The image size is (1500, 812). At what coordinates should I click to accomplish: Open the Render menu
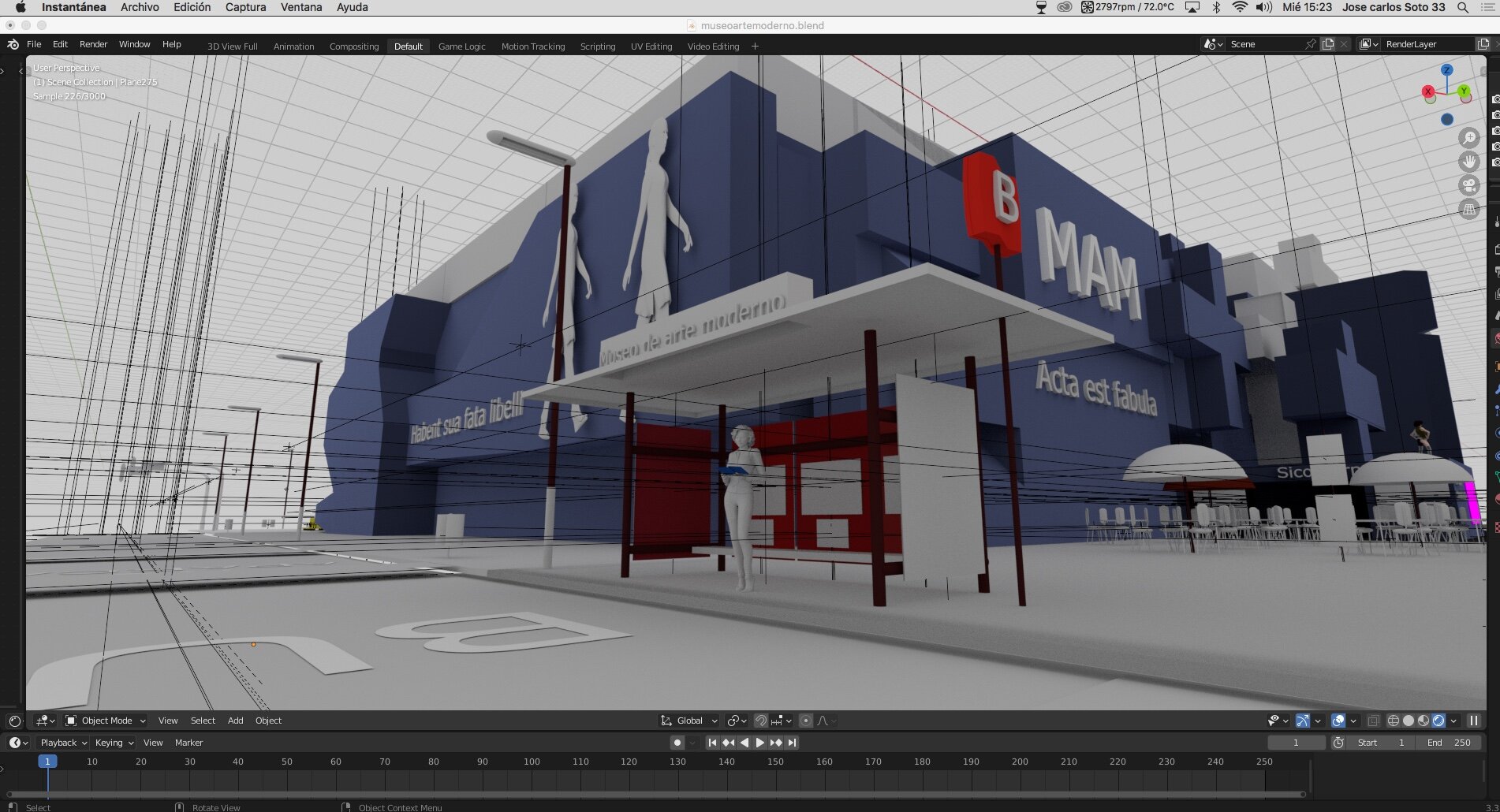pos(93,44)
